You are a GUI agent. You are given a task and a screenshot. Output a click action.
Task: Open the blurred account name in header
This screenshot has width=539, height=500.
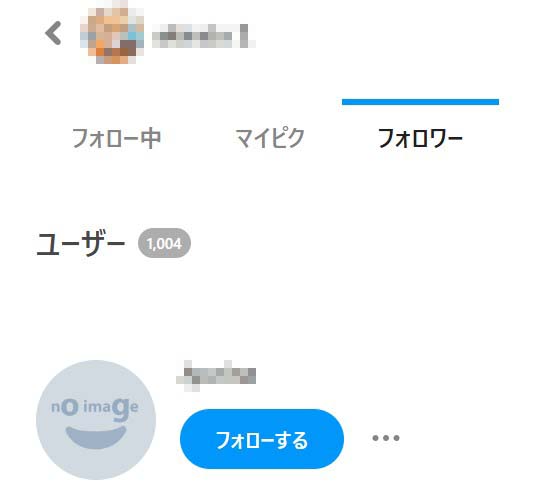204,36
